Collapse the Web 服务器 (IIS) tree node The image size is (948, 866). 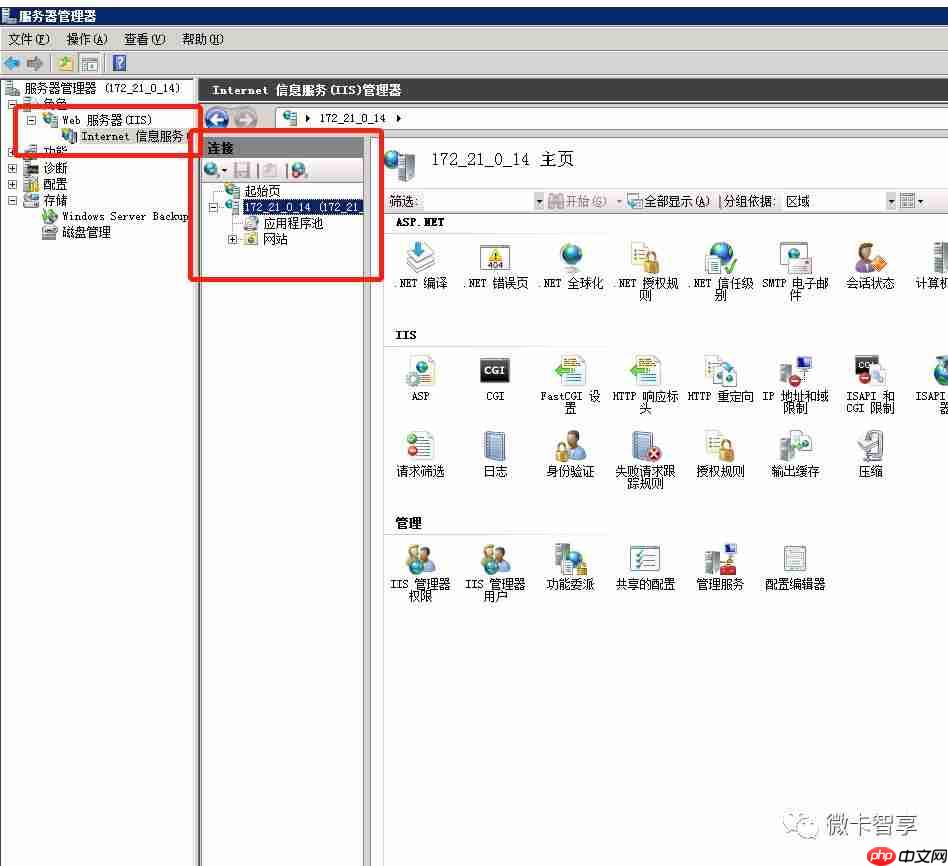31,120
